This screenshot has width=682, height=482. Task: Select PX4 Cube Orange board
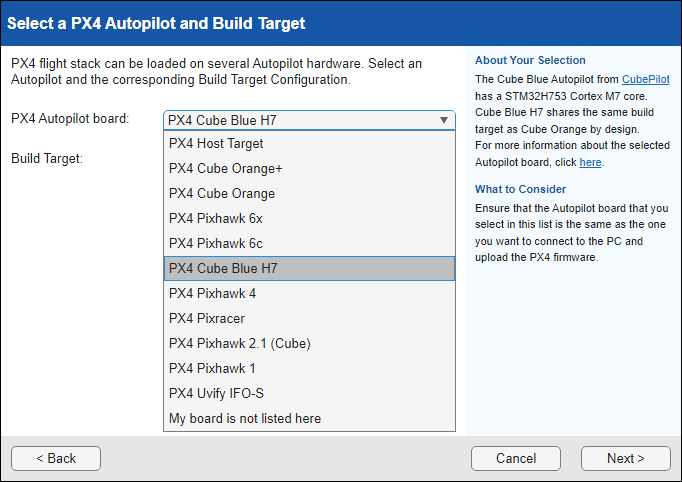[221, 193]
